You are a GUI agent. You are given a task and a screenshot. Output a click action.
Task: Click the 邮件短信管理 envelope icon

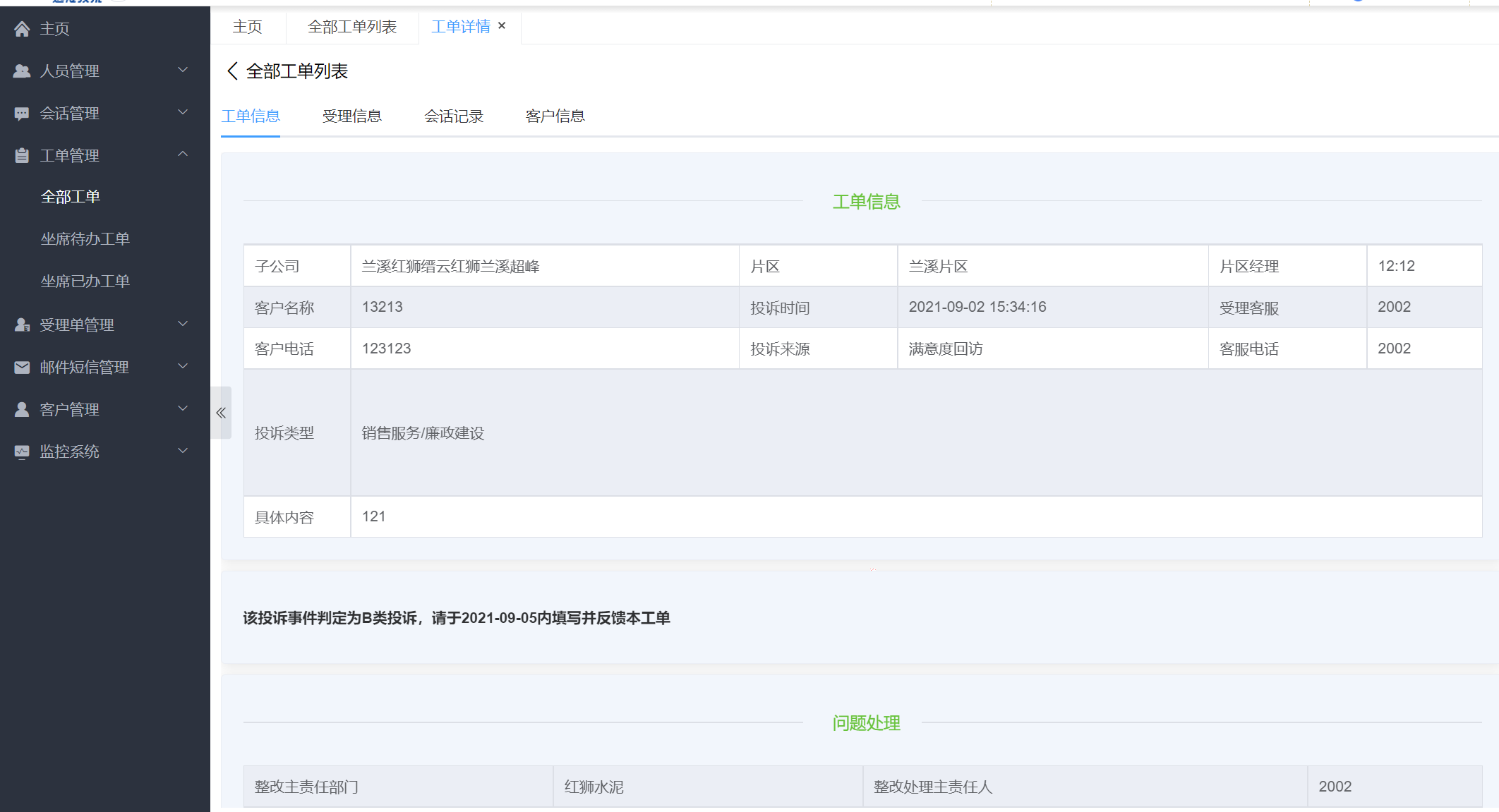[x=22, y=368]
